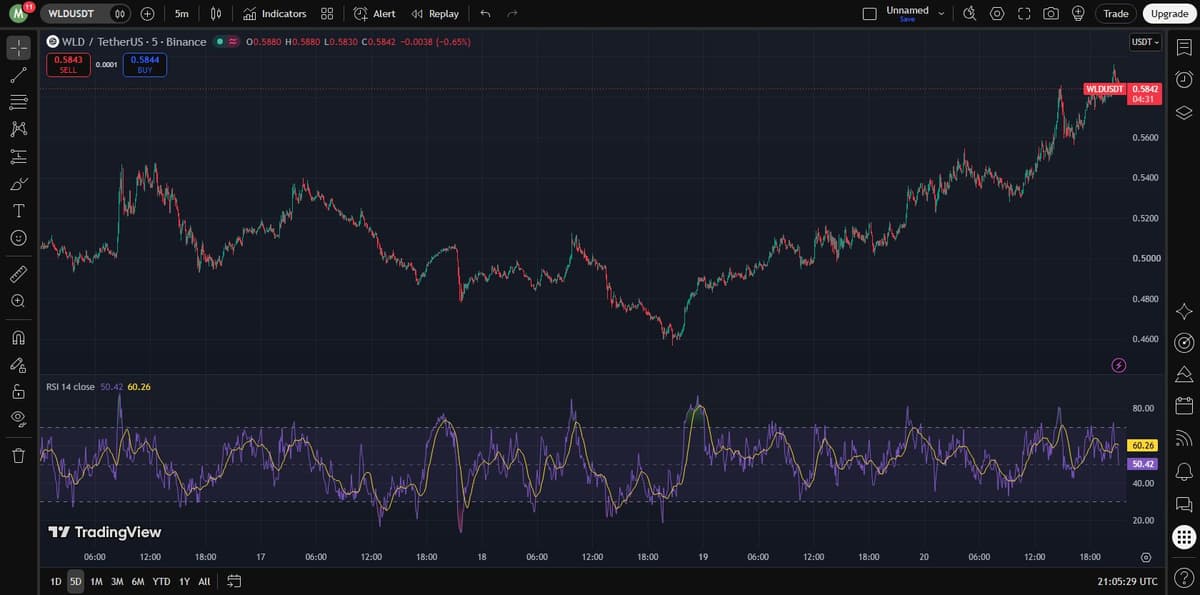Open the candlestick chart type menu
The height and width of the screenshot is (595, 1200).
click(215, 14)
